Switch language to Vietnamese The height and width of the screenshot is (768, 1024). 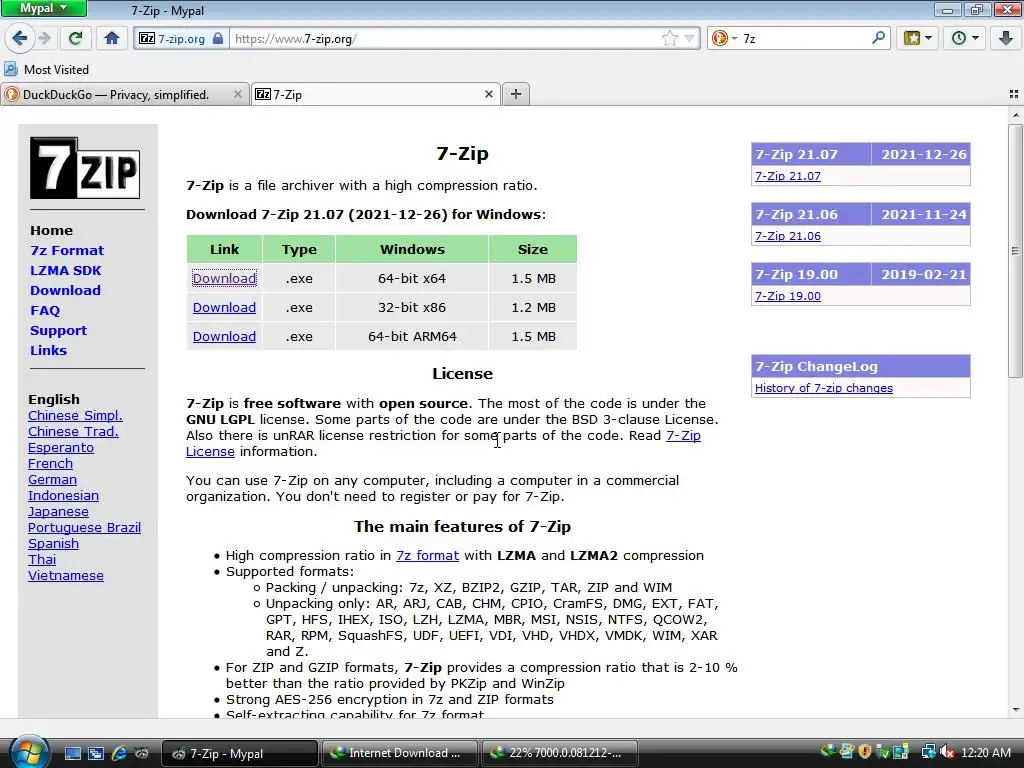pyautogui.click(x=66, y=576)
